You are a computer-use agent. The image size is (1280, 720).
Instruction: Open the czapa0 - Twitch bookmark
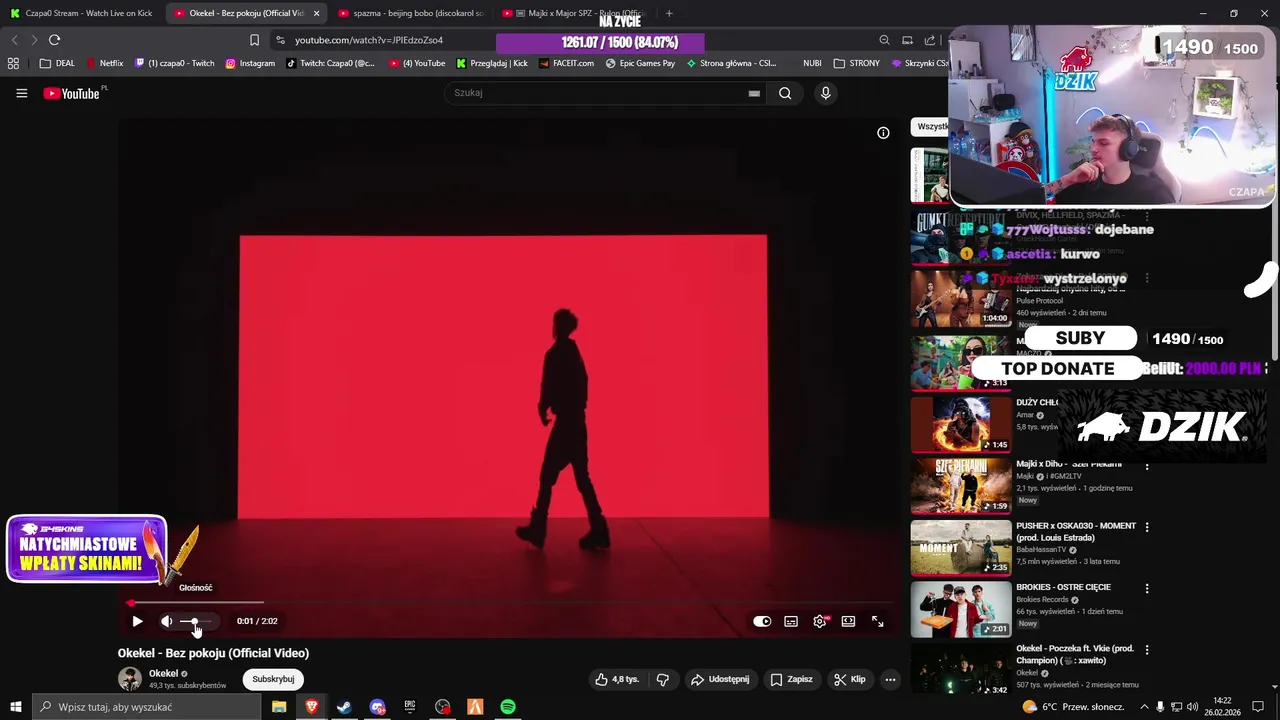point(175,63)
